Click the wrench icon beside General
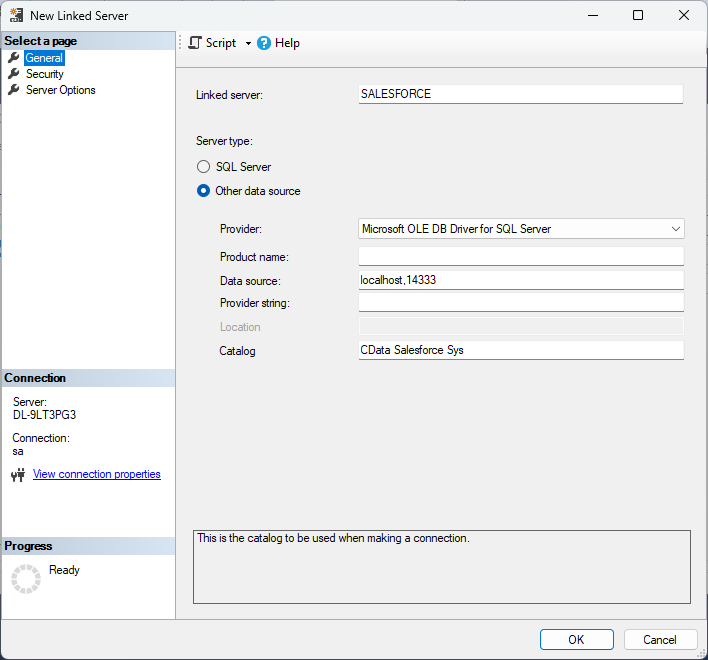The width and height of the screenshot is (708, 660). [14, 58]
